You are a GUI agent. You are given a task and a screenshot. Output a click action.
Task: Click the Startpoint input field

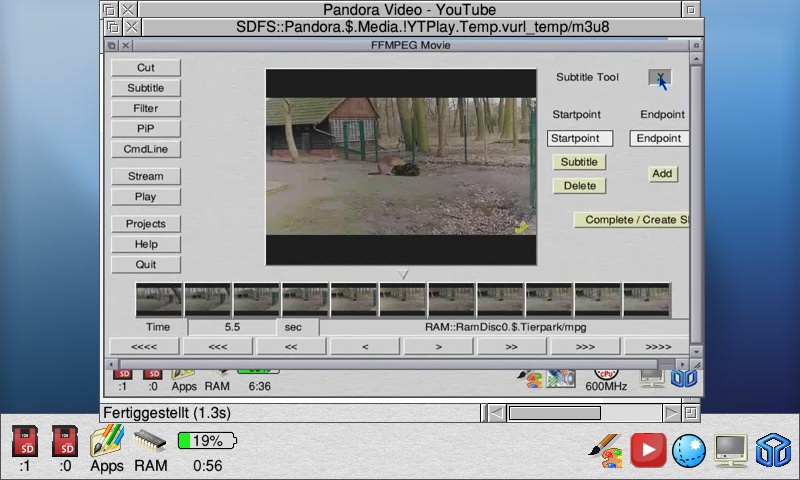pyautogui.click(x=579, y=139)
